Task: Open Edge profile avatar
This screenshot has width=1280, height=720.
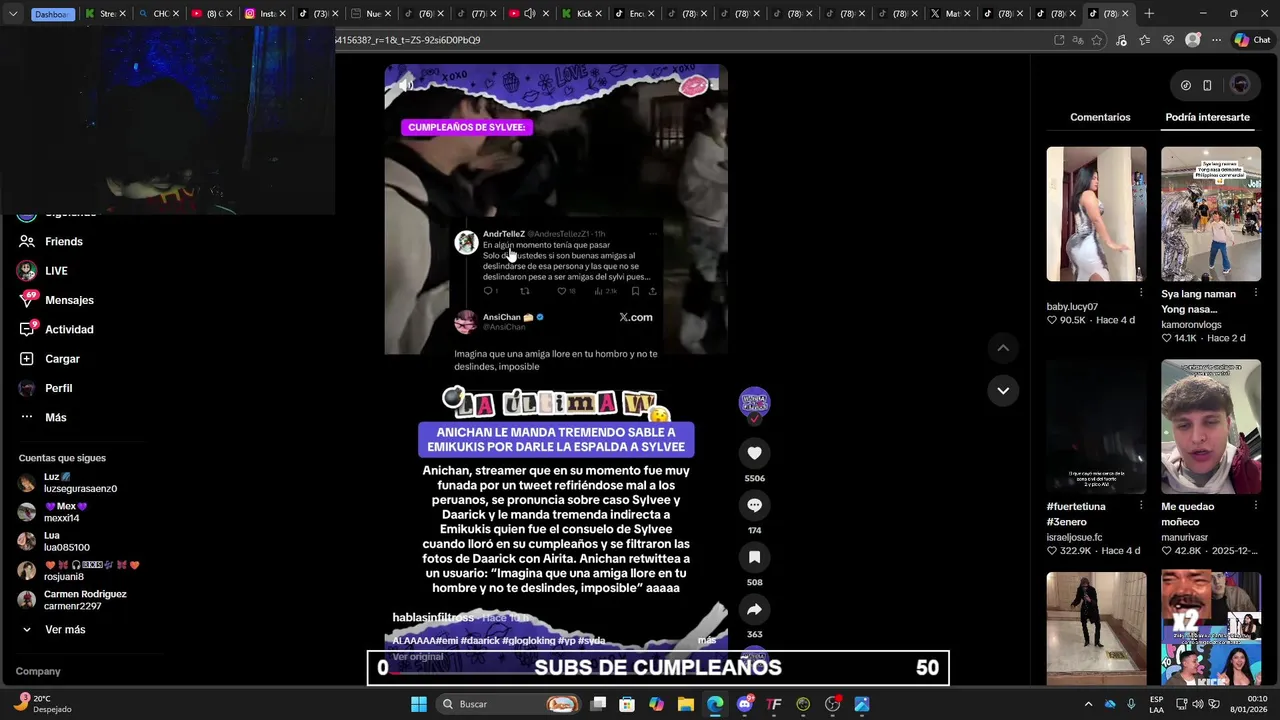Action: [x=1192, y=40]
